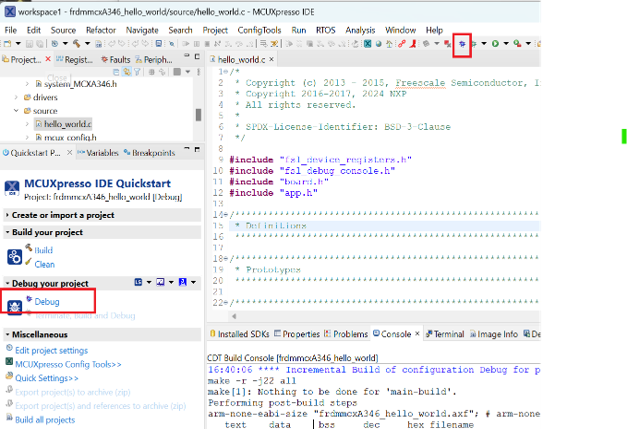Close the Quickstart Panel tab with its X
This screenshot has height=429, width=627.
pos(69,153)
